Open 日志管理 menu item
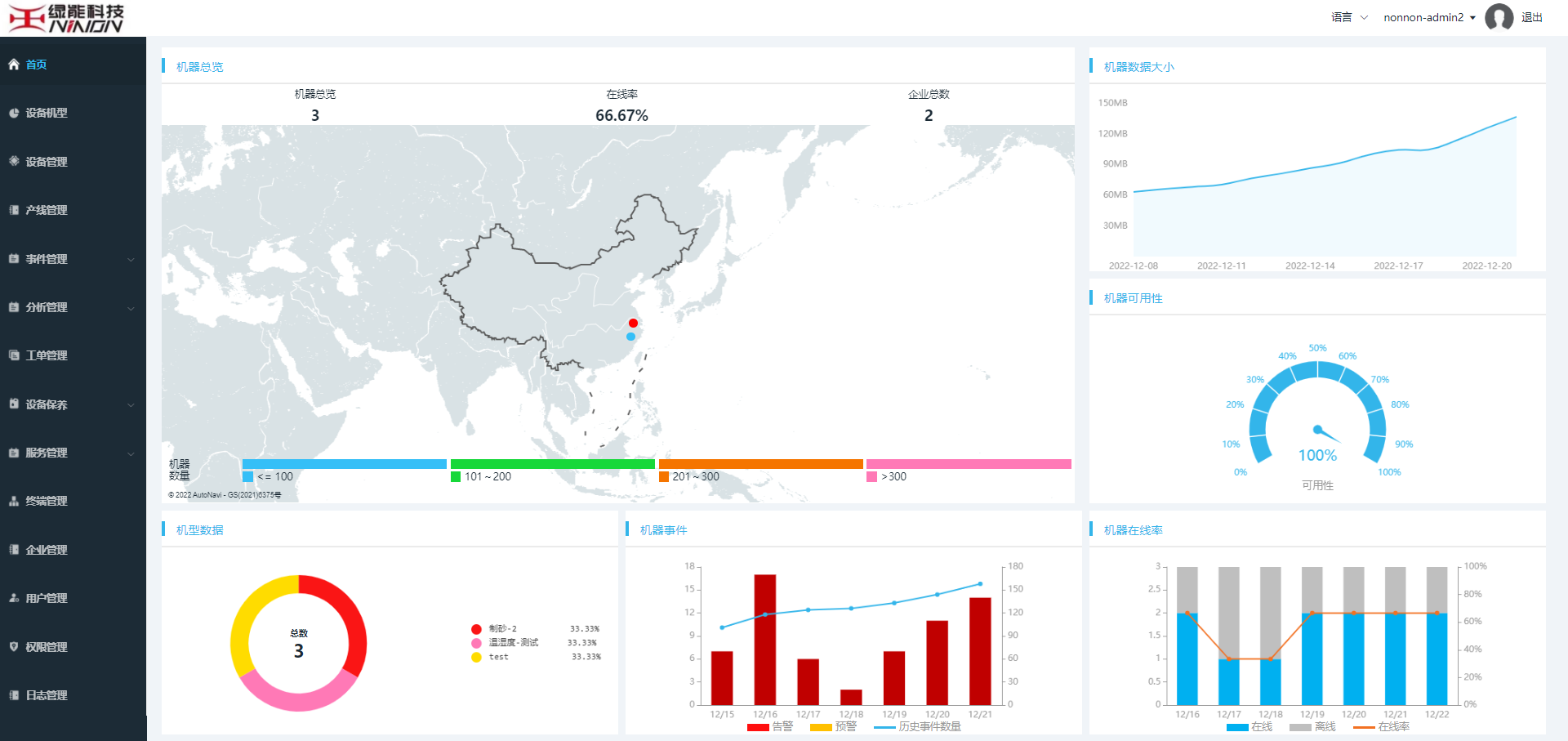The width and height of the screenshot is (1568, 741). 47,695
